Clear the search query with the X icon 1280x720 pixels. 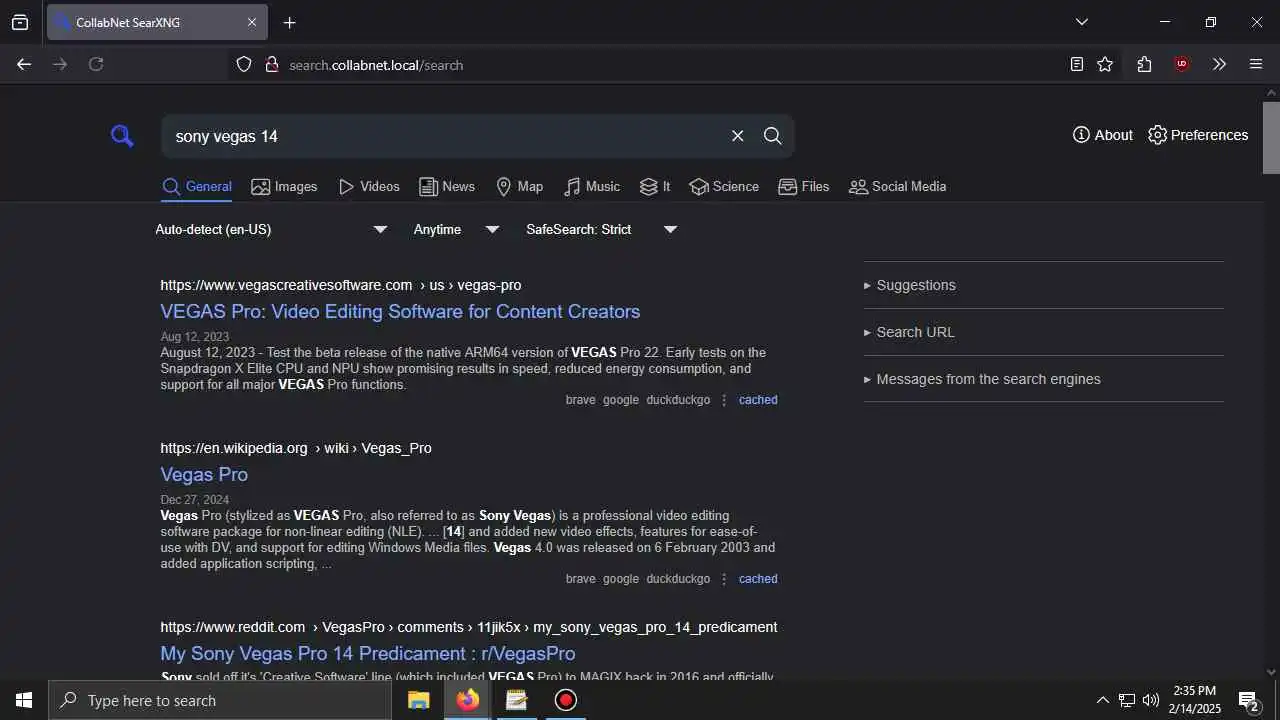738,136
